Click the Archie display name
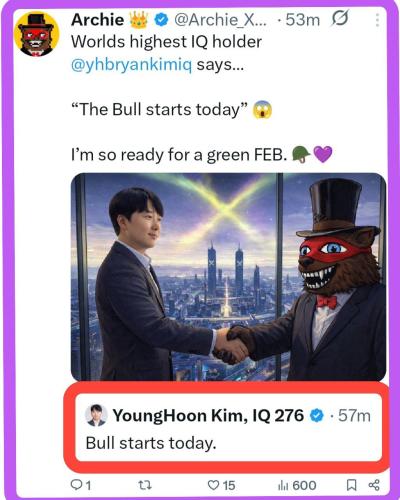 tap(97, 20)
